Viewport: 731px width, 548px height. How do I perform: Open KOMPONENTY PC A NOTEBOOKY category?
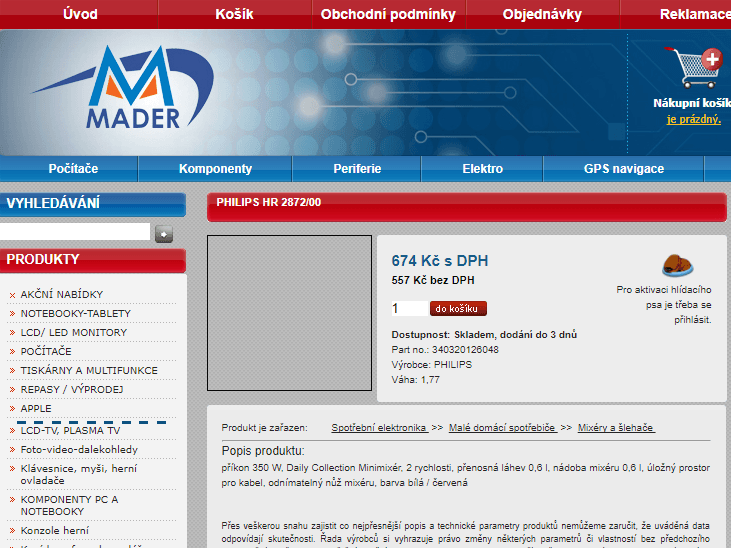click(69, 505)
